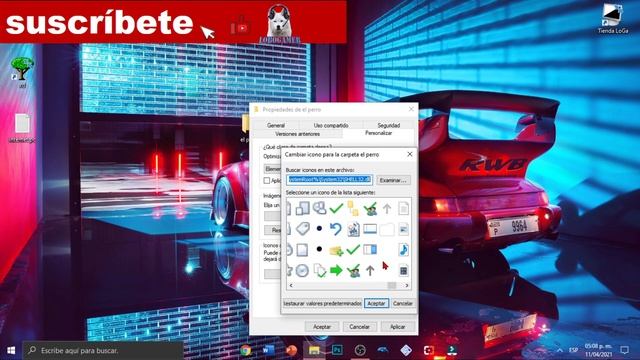The height and width of the screenshot is (360, 640).
Task: Click icon list scrollbar left arrow
Action: 291,285
